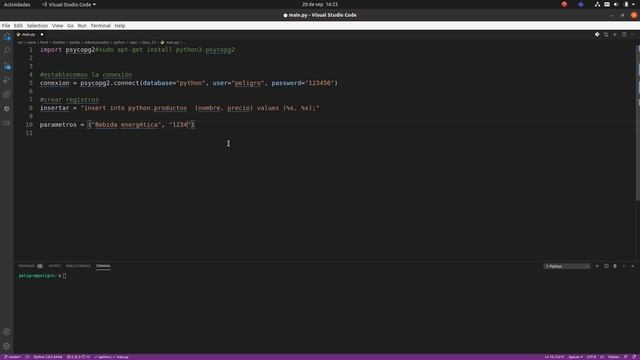Screen dimensions: 640x360
Task: Open notifications bell in status bar
Action: (x=634, y=357)
